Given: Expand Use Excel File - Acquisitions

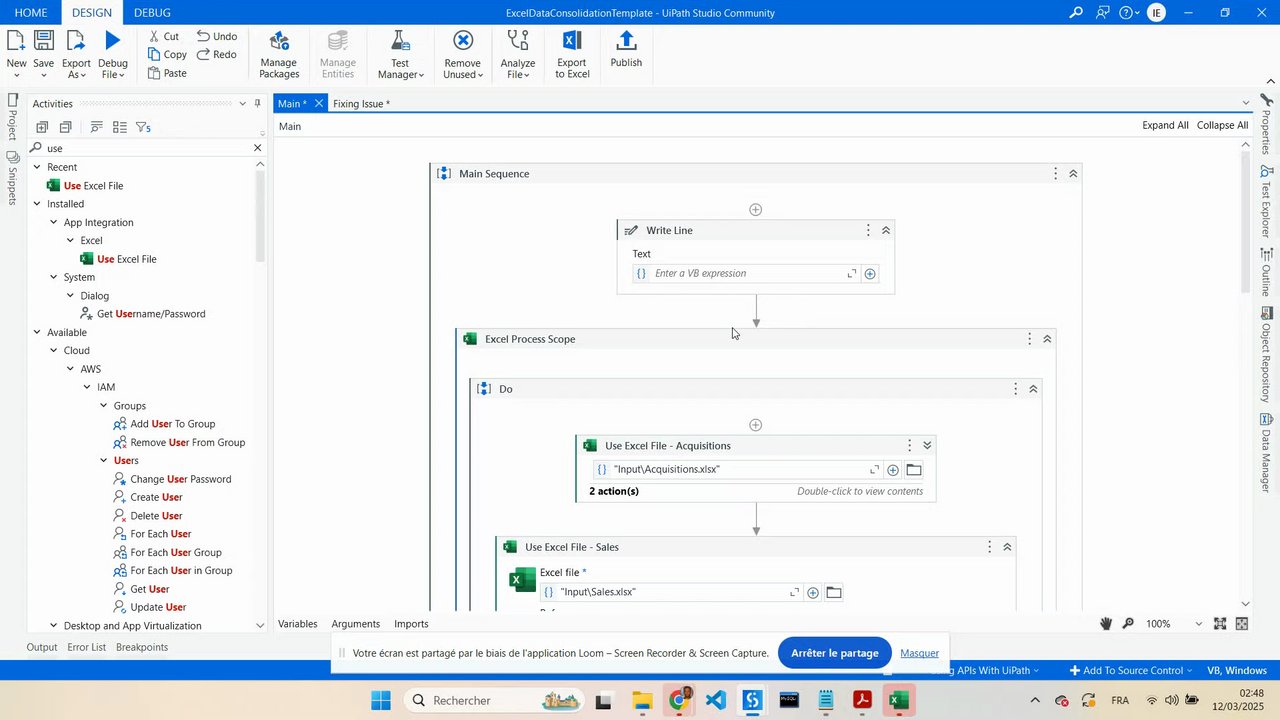Looking at the screenshot, I should click(x=927, y=446).
